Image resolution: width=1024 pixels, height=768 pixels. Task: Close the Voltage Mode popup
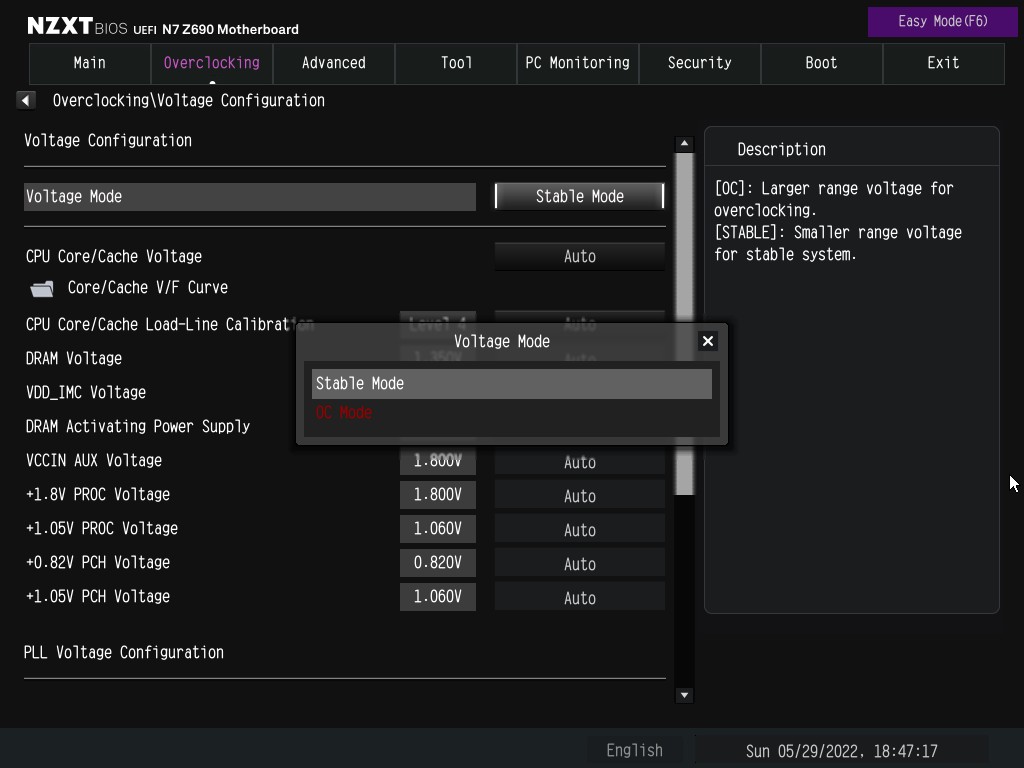[x=708, y=341]
